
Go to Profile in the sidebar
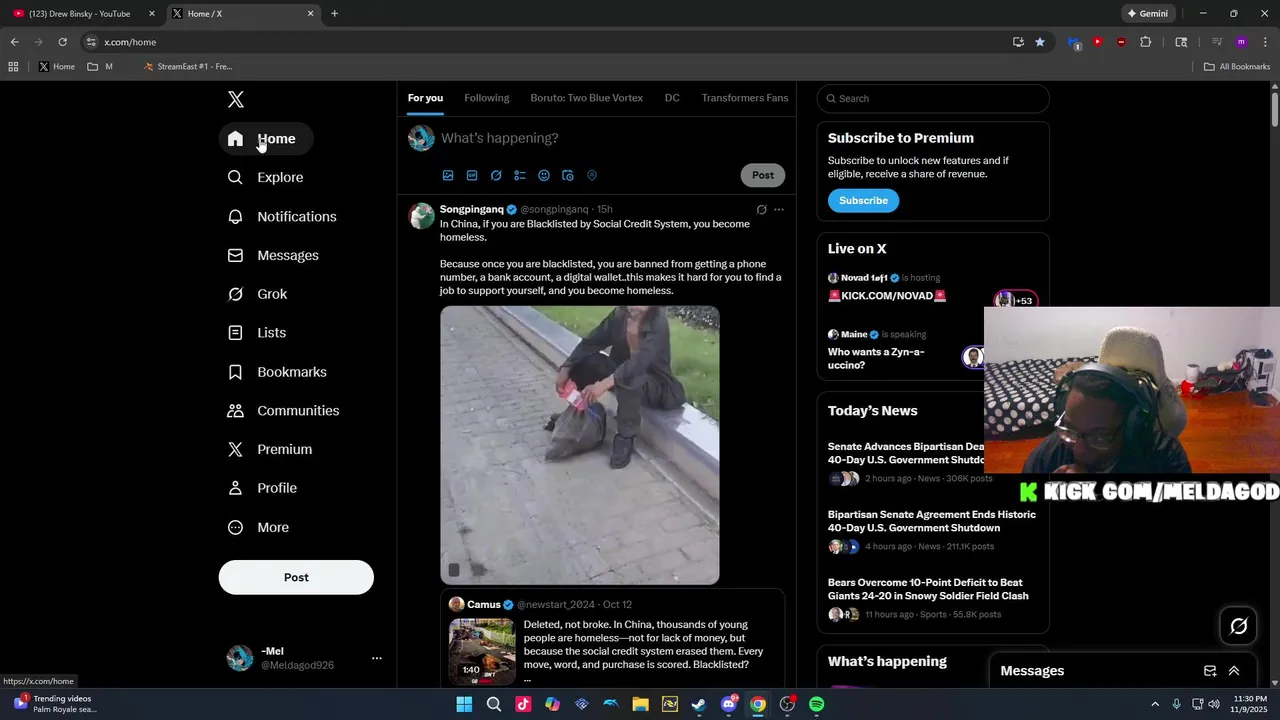click(x=263, y=488)
